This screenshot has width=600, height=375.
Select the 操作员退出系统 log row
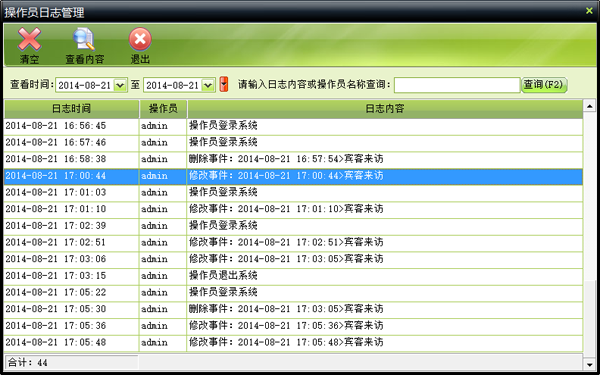(x=293, y=276)
